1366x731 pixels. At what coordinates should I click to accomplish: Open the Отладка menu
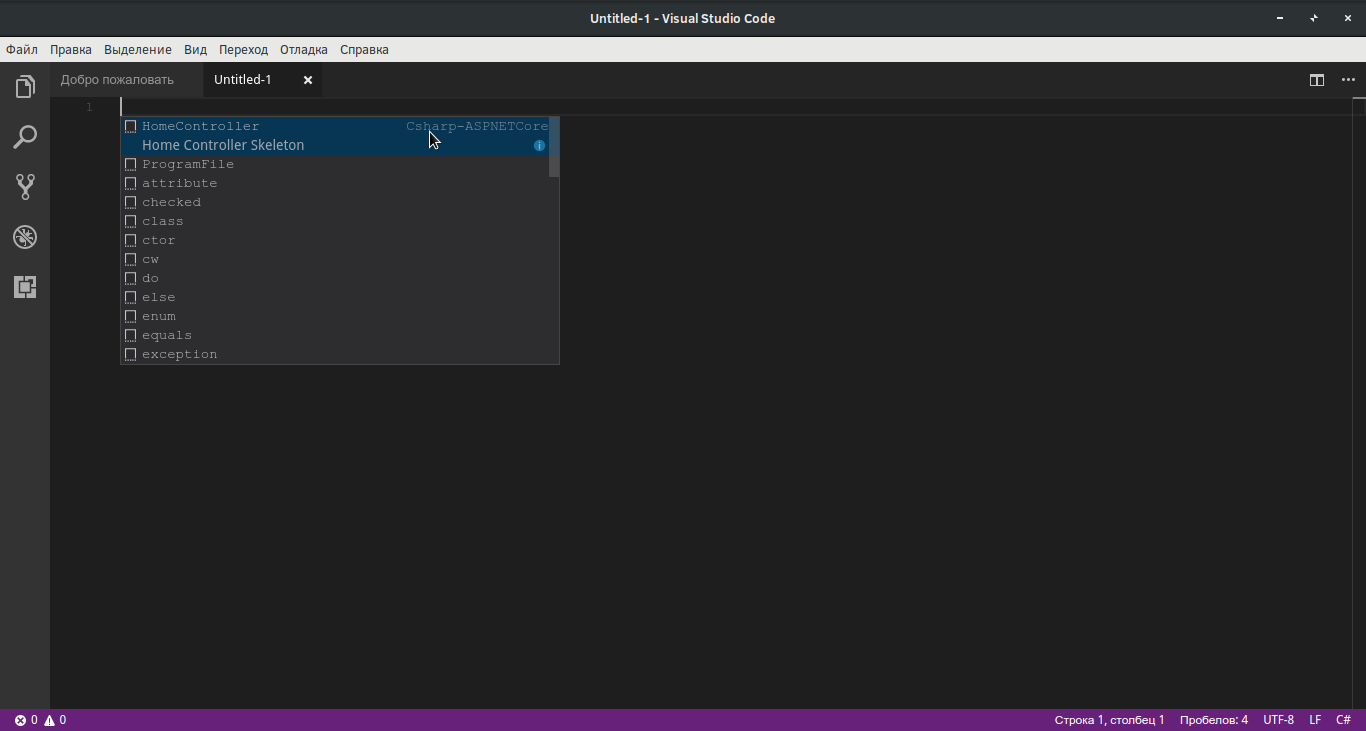tap(304, 49)
